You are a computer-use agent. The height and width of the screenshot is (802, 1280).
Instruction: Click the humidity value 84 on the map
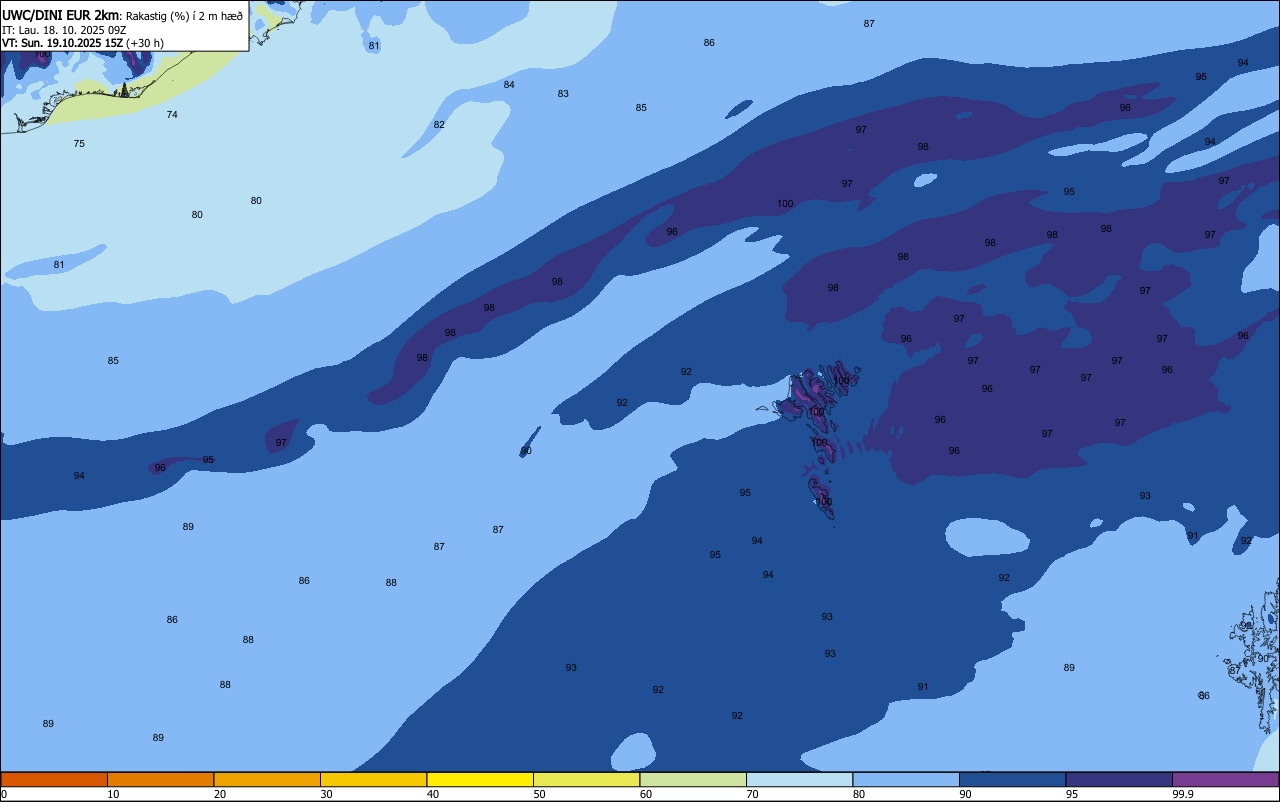(509, 85)
